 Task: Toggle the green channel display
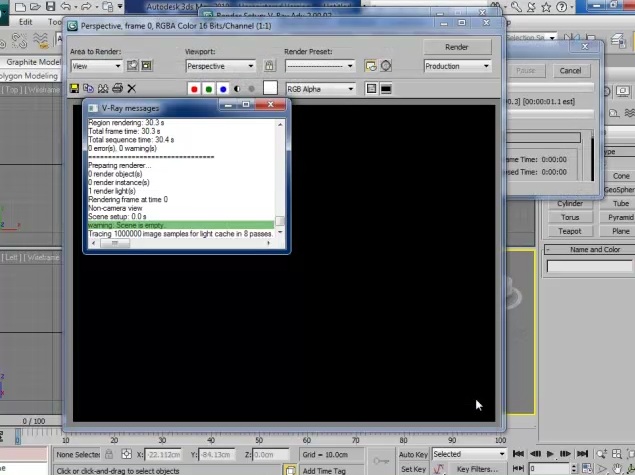coord(209,89)
